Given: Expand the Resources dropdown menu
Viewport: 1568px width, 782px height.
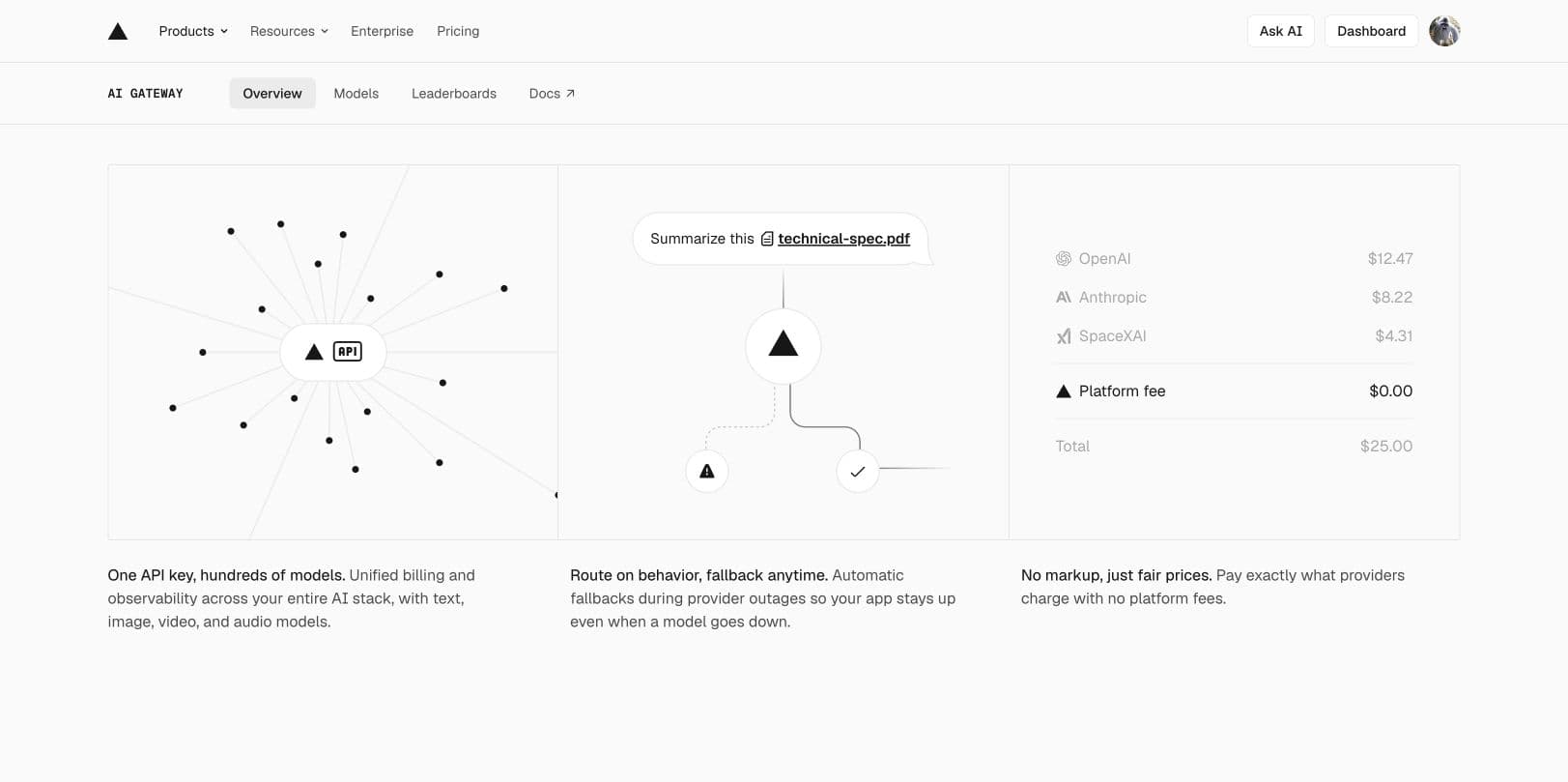Looking at the screenshot, I should pyautogui.click(x=289, y=31).
